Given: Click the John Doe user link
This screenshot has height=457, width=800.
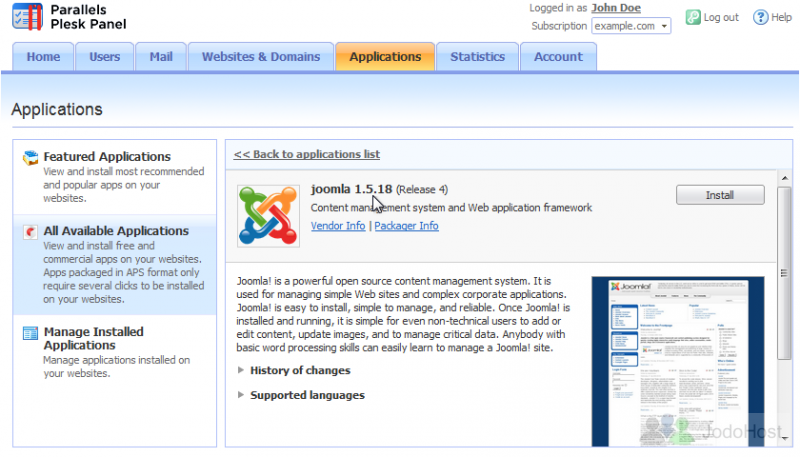Looking at the screenshot, I should point(616,8).
